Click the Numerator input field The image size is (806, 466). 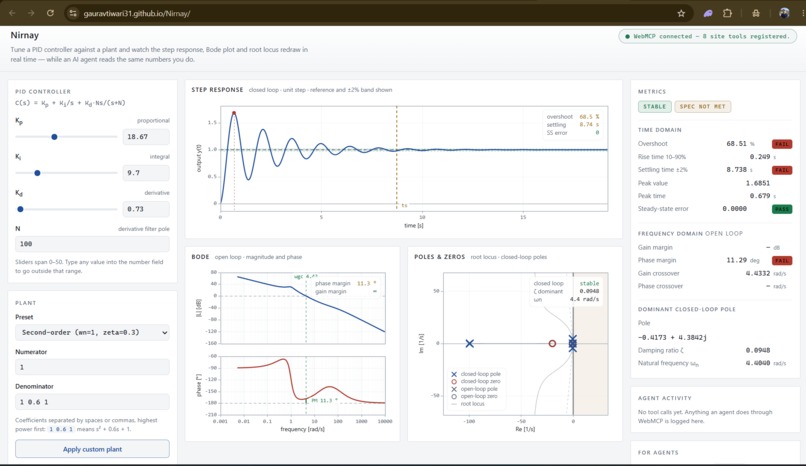[x=92, y=367]
